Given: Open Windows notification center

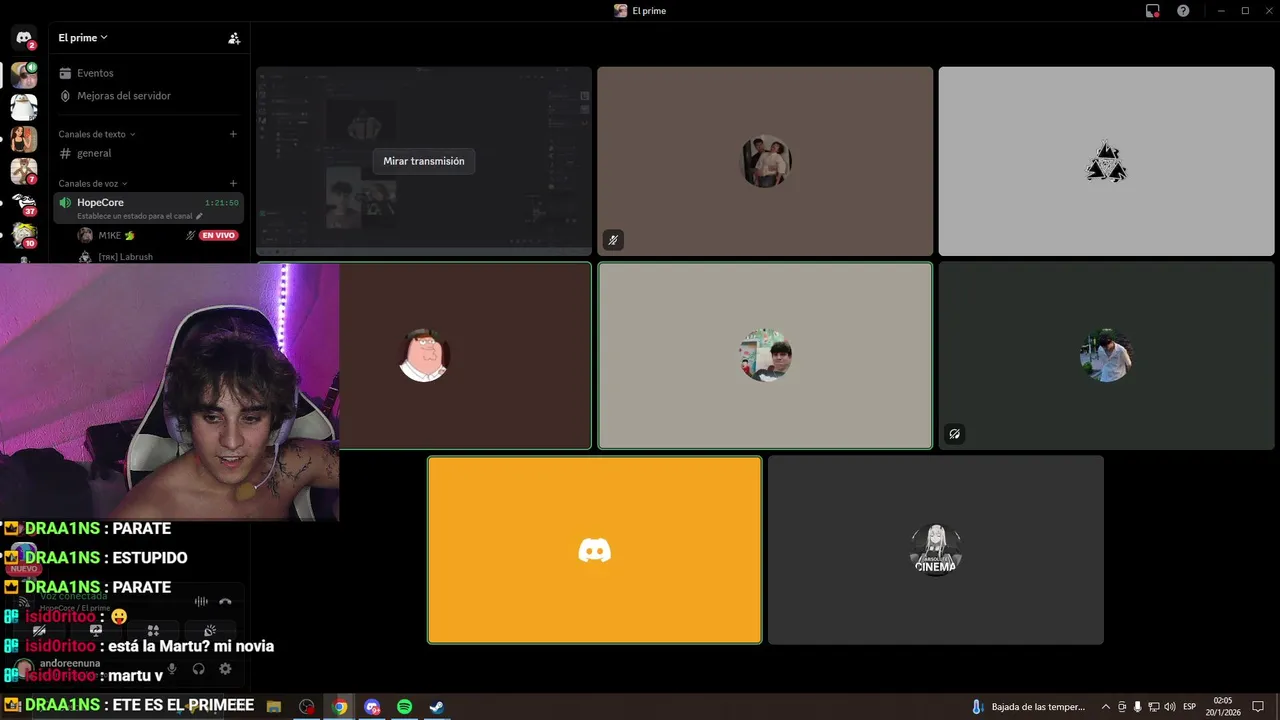Looking at the screenshot, I should click(x=1258, y=707).
